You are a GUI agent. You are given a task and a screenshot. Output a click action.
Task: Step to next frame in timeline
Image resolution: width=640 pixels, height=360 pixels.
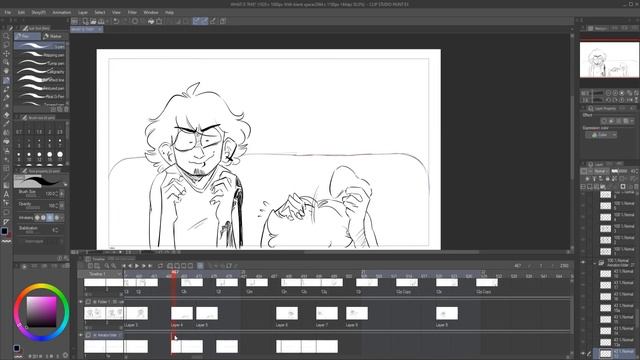point(144,266)
